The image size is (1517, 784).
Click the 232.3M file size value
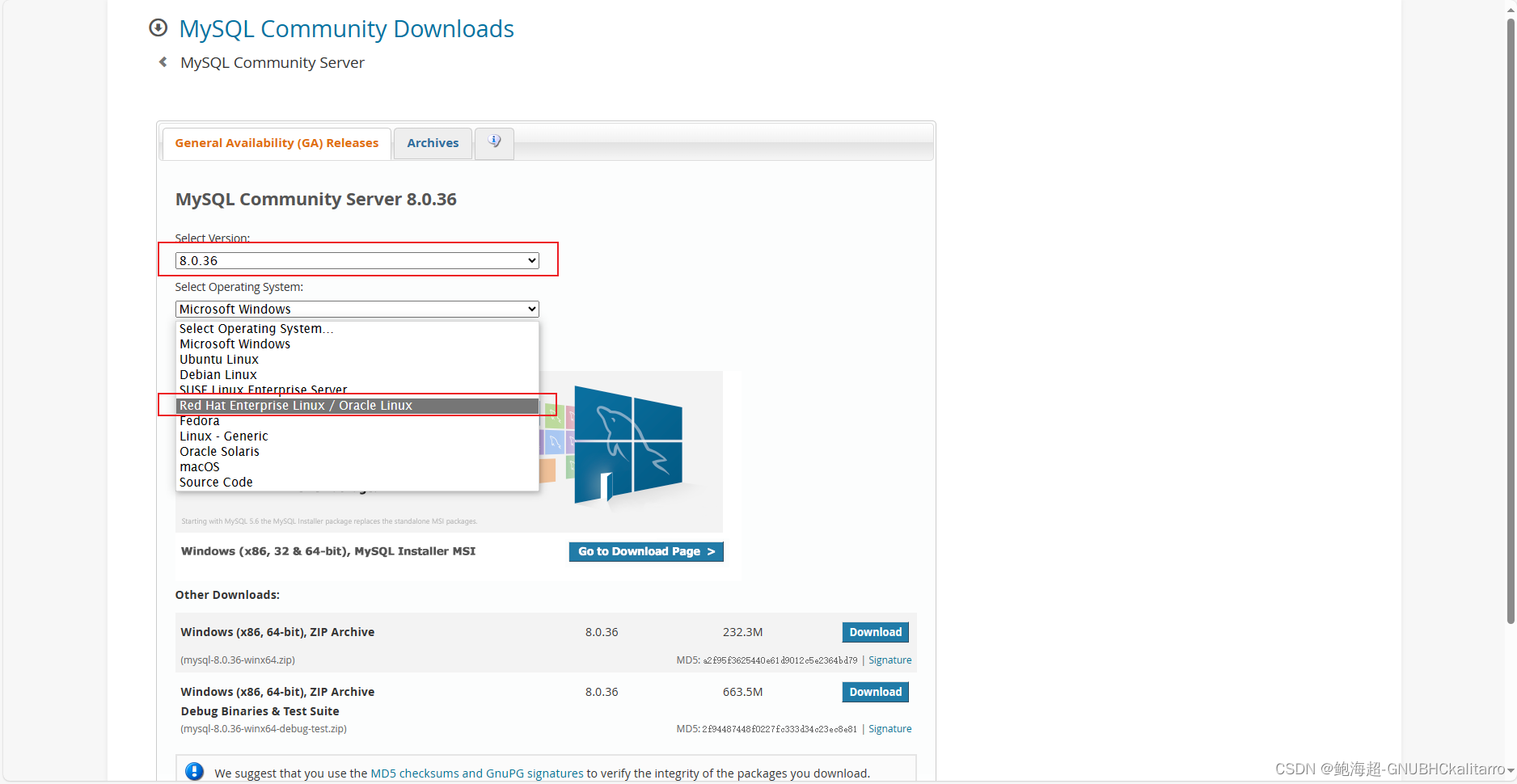coord(742,632)
